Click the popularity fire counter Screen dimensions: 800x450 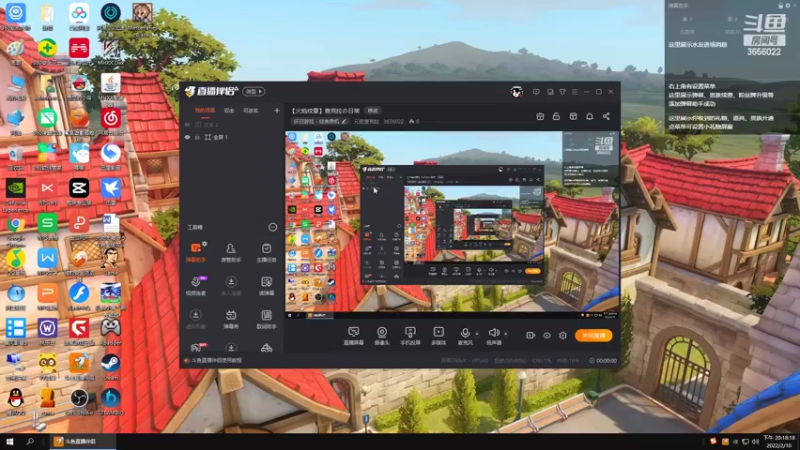(x=414, y=121)
